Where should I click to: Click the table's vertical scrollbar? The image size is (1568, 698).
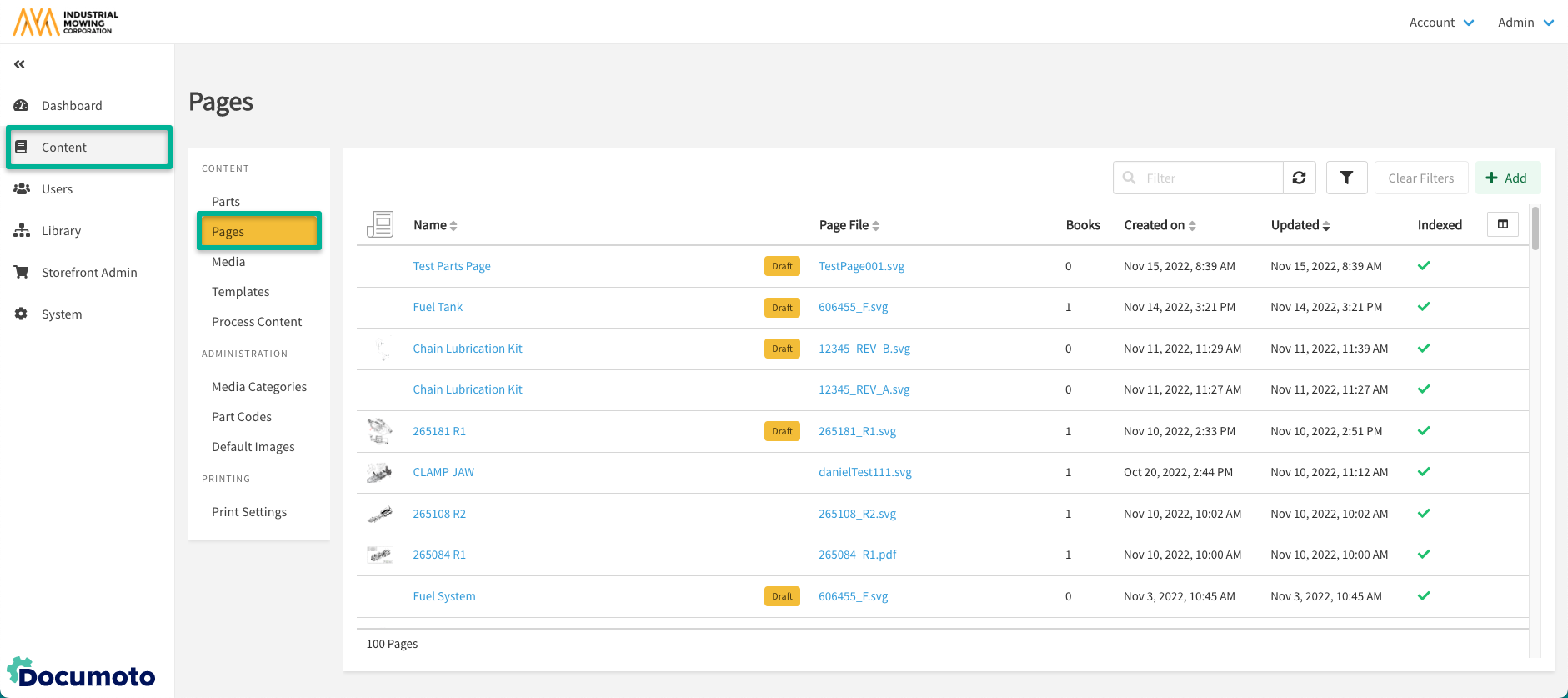click(1535, 229)
